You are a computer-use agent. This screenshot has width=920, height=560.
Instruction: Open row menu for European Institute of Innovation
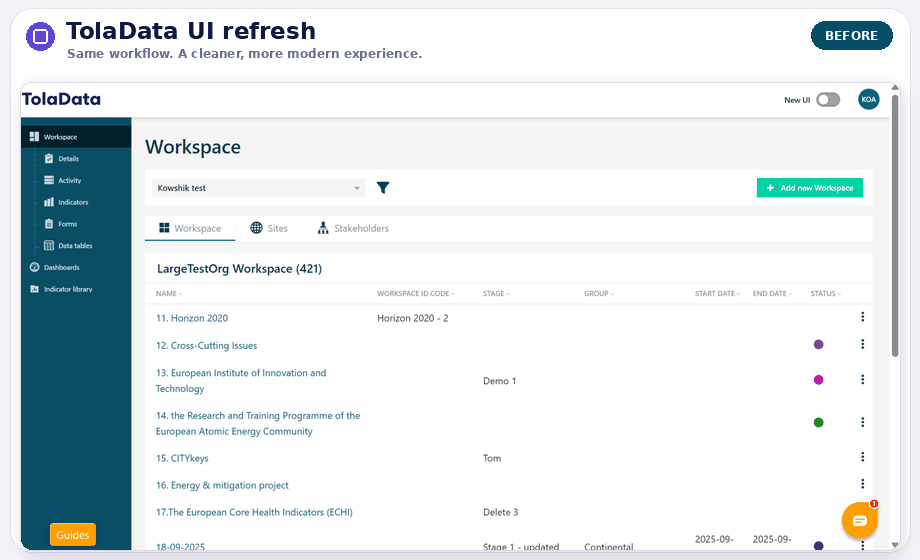(862, 380)
